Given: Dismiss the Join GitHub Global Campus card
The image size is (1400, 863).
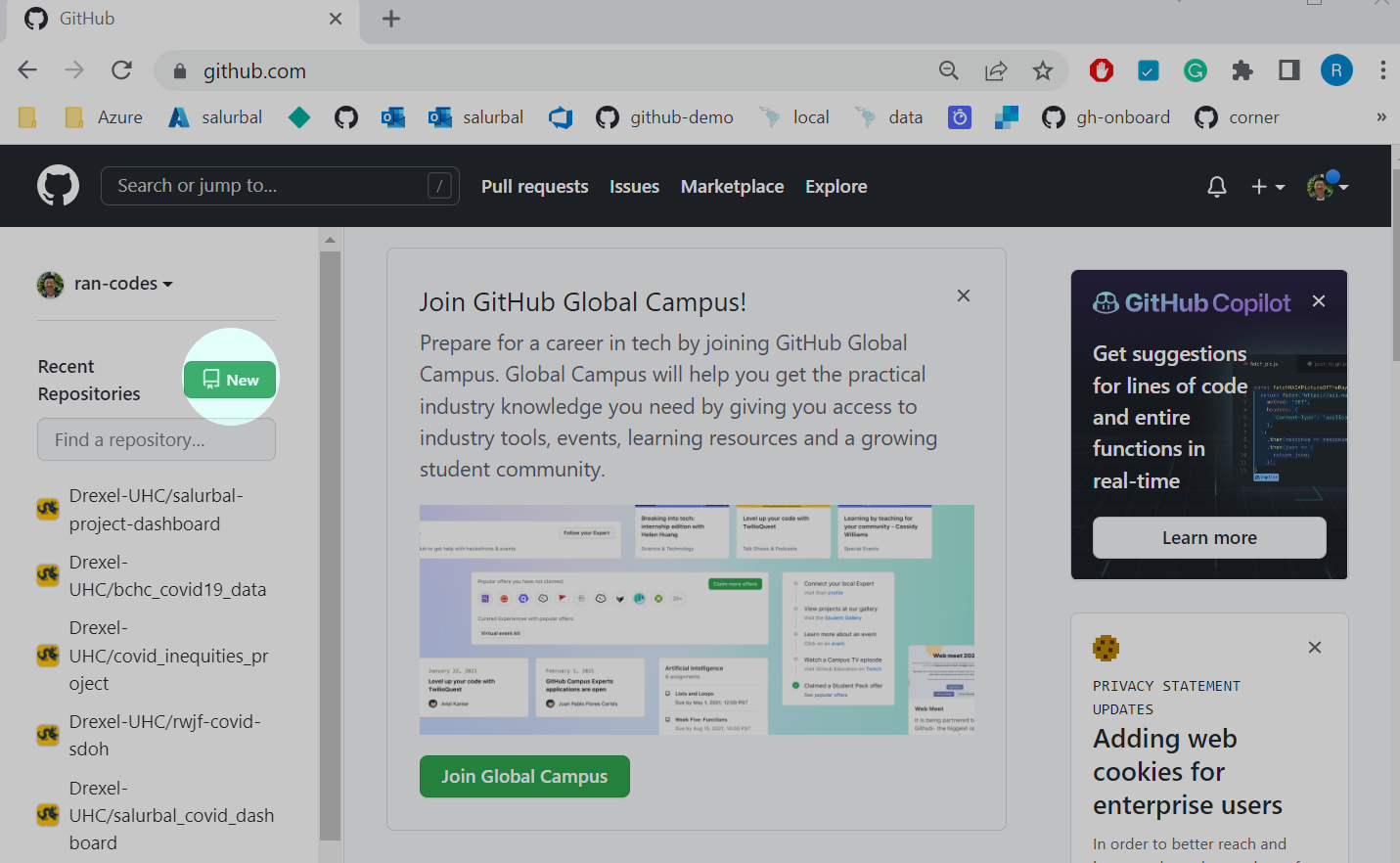Looking at the screenshot, I should (964, 295).
